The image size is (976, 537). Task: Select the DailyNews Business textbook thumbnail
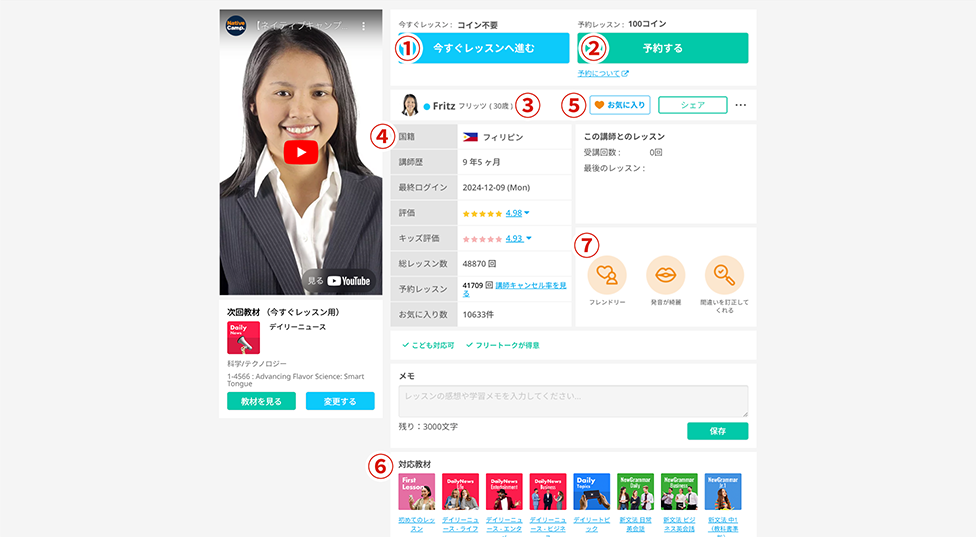pyautogui.click(x=548, y=492)
